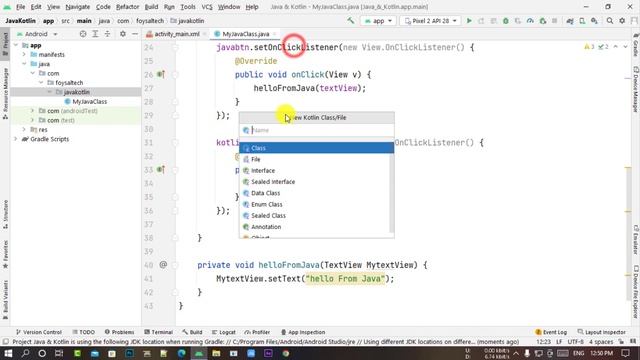The width and height of the screenshot is (640, 360).
Task: Open the VCS menu
Action: (x=207, y=7)
